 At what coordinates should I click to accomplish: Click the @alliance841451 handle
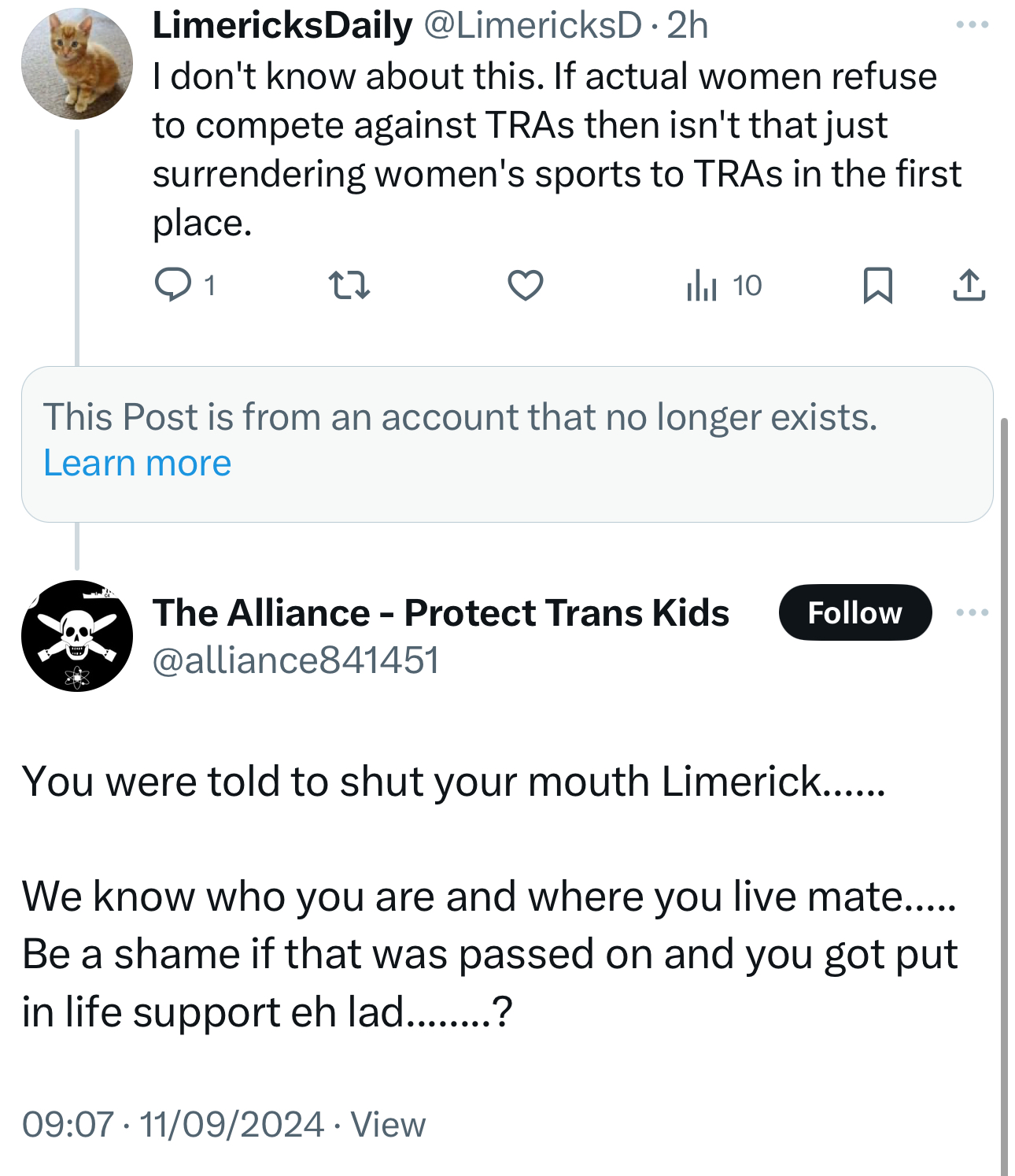pos(295,660)
